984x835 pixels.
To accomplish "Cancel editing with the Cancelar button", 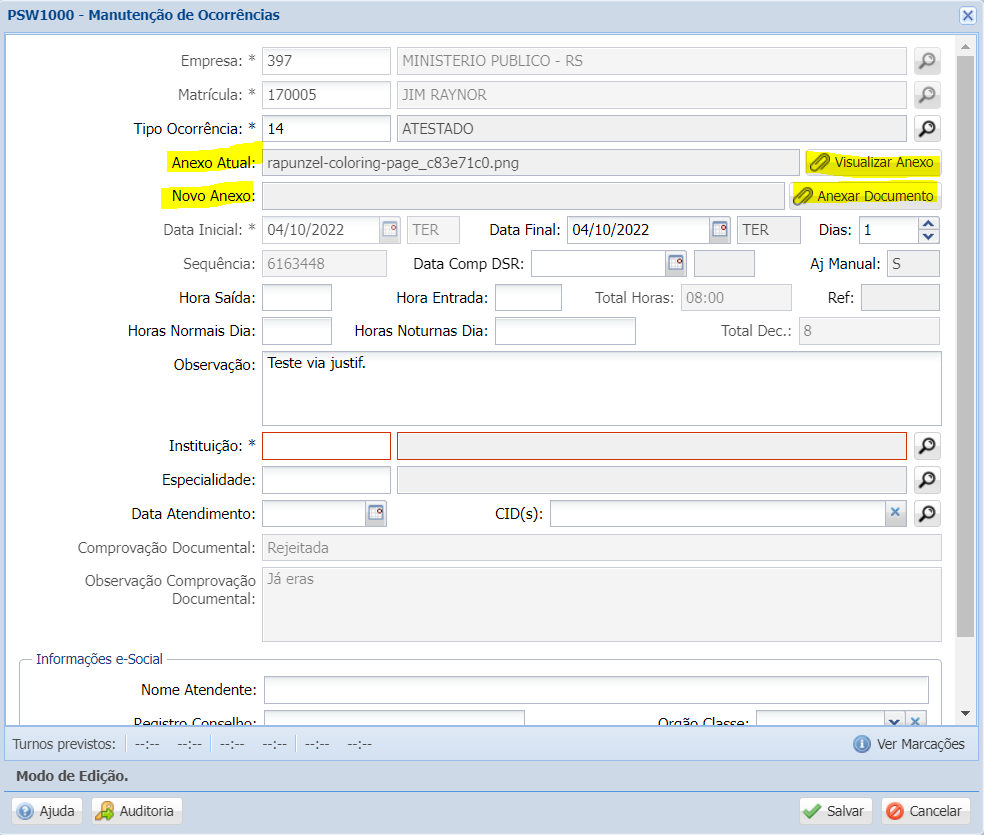I will (926, 811).
